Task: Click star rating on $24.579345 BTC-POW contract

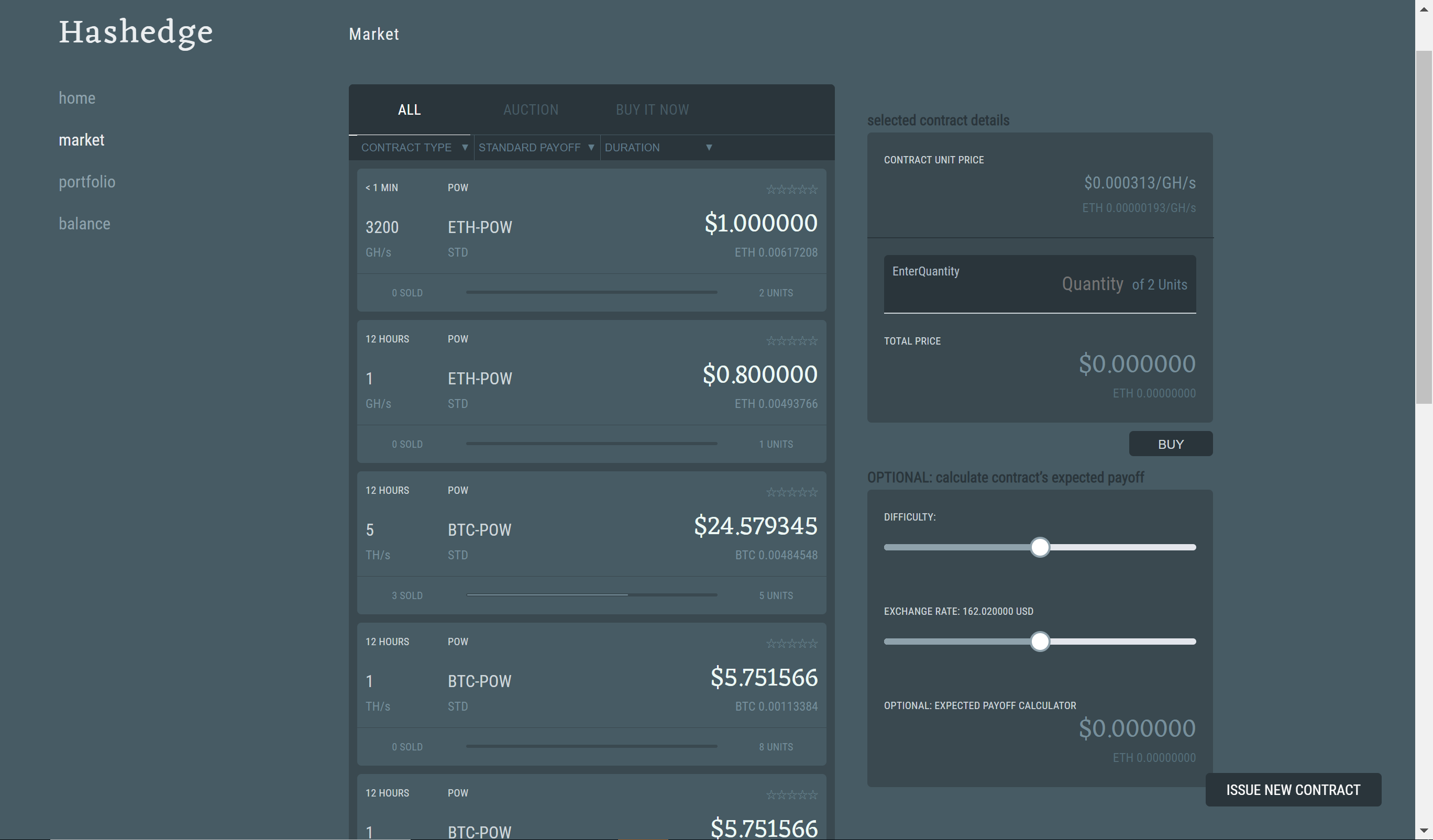Action: coord(791,492)
